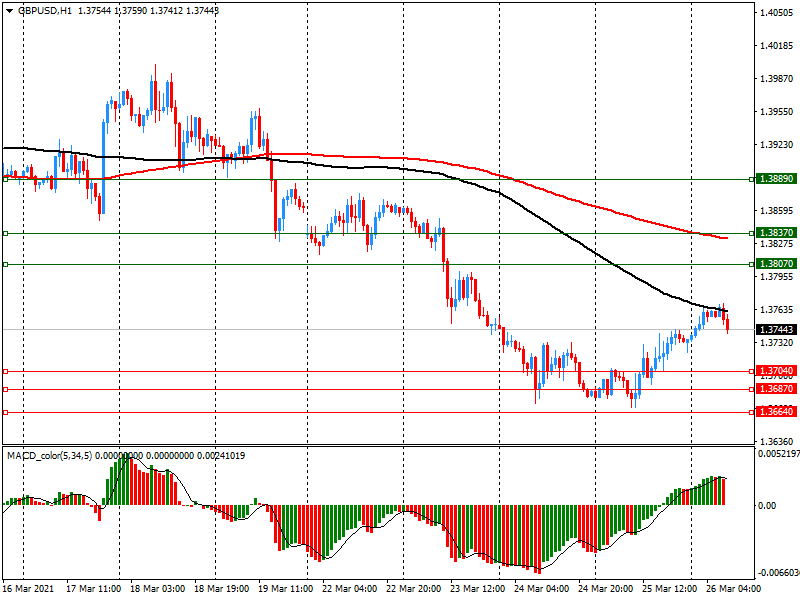Click the -0.006603 MACD scale value

pyautogui.click(x=779, y=573)
